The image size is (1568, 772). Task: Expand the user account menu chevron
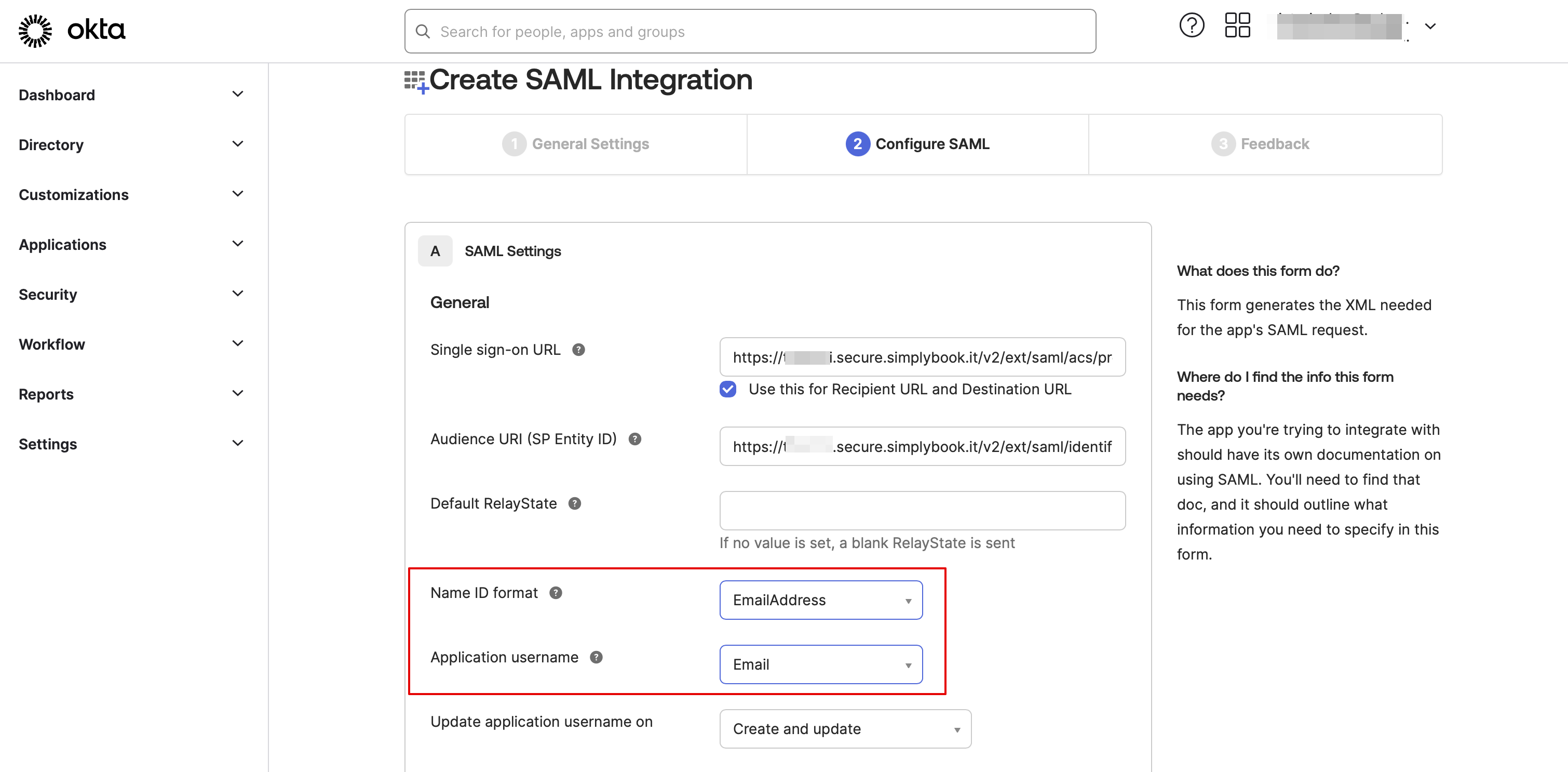1430,26
